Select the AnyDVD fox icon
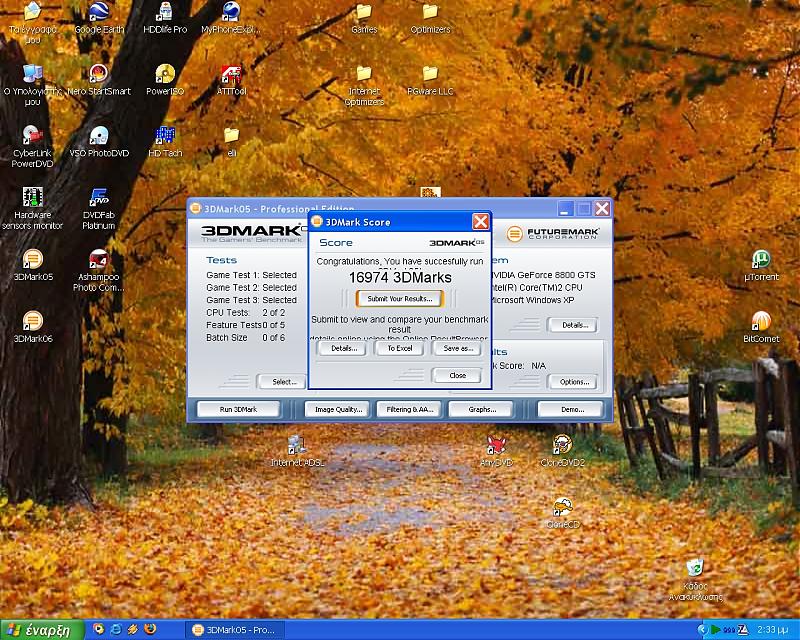This screenshot has height=640, width=800. [496, 451]
